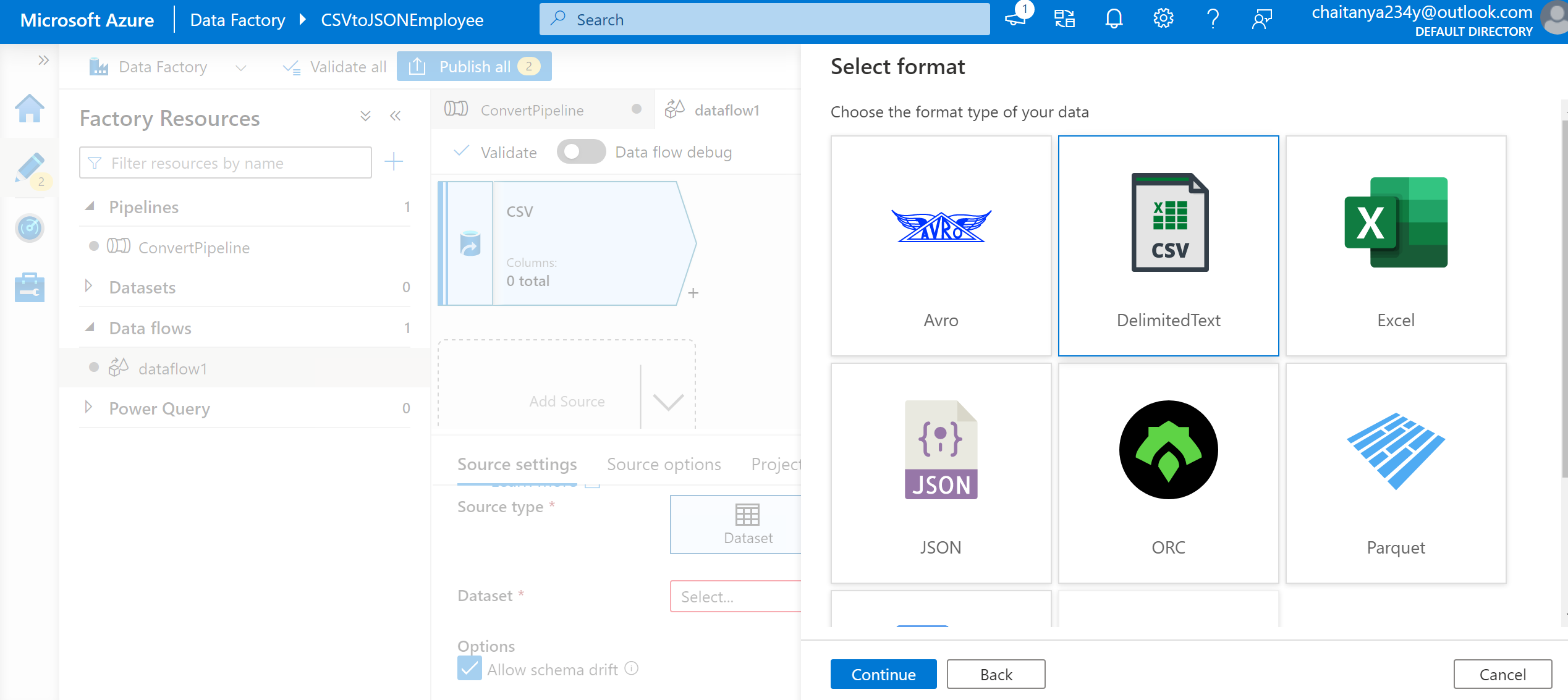Click the Publish all button
This screenshot has width=1568, height=700.
click(x=474, y=66)
